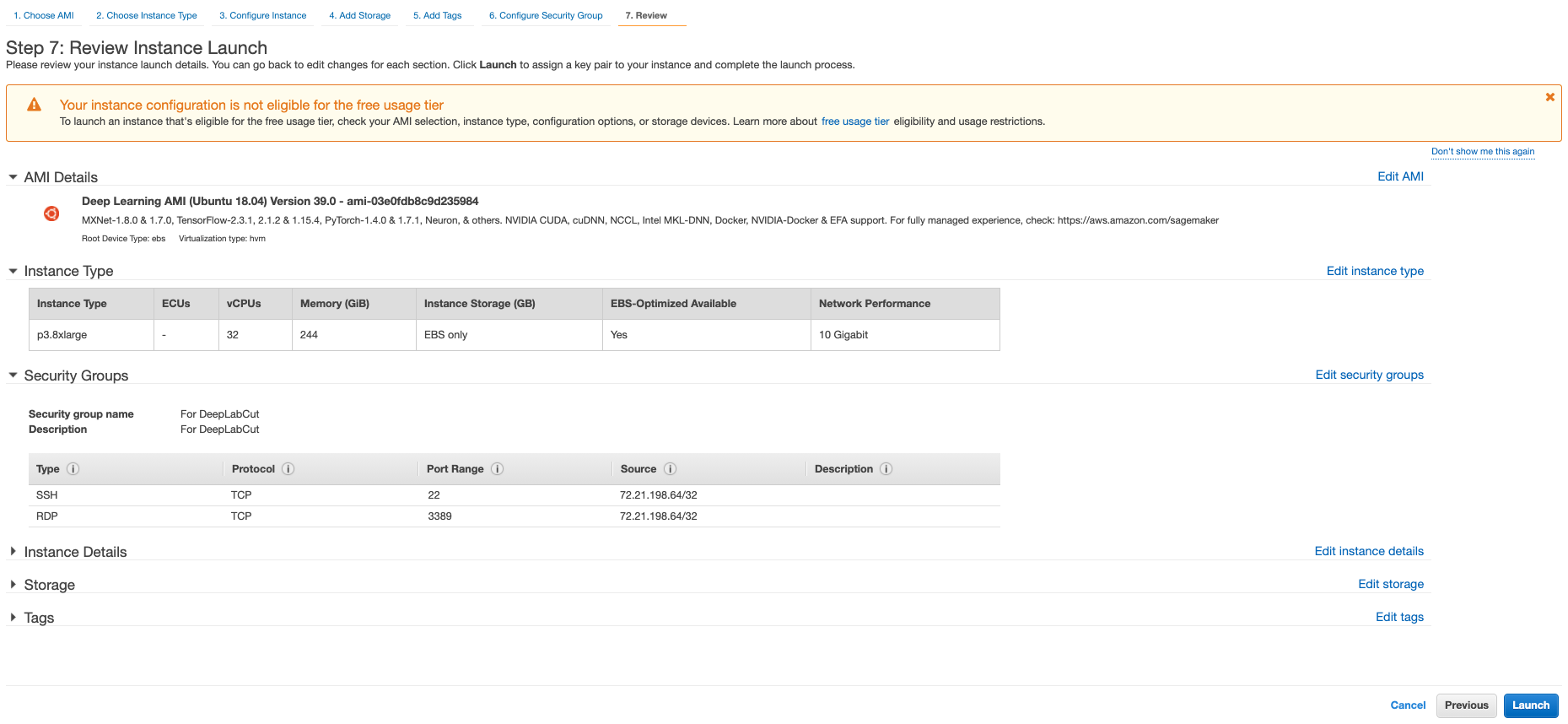Collapse the Security Groups section

(x=13, y=376)
